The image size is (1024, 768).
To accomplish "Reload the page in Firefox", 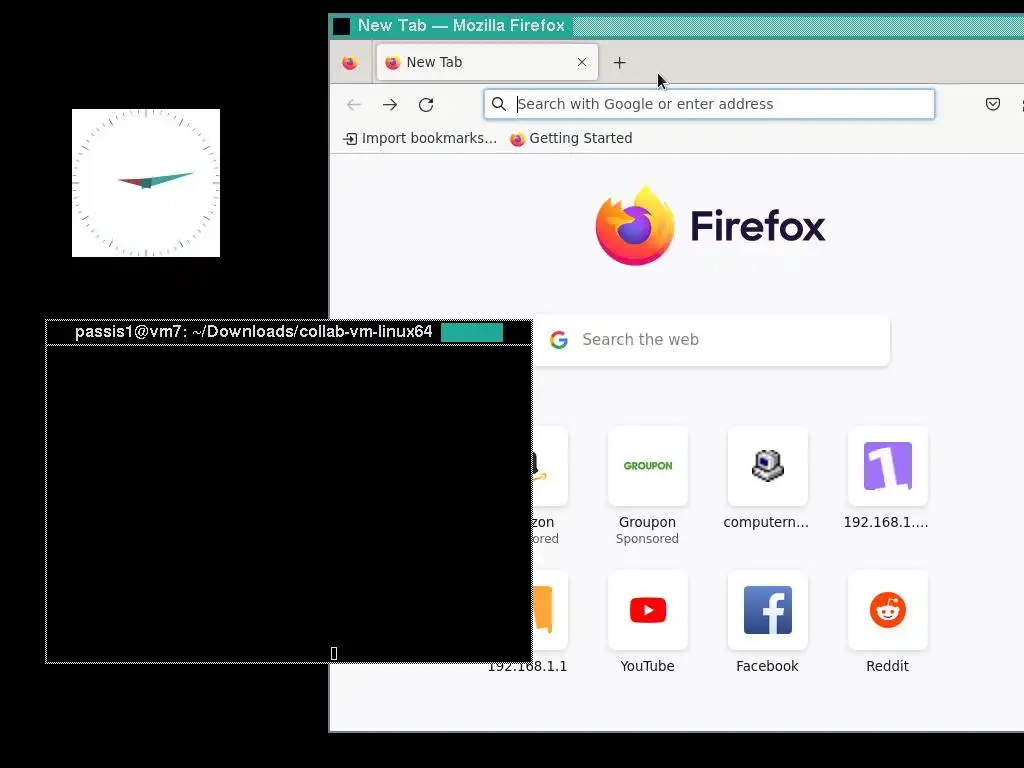I will click(426, 104).
